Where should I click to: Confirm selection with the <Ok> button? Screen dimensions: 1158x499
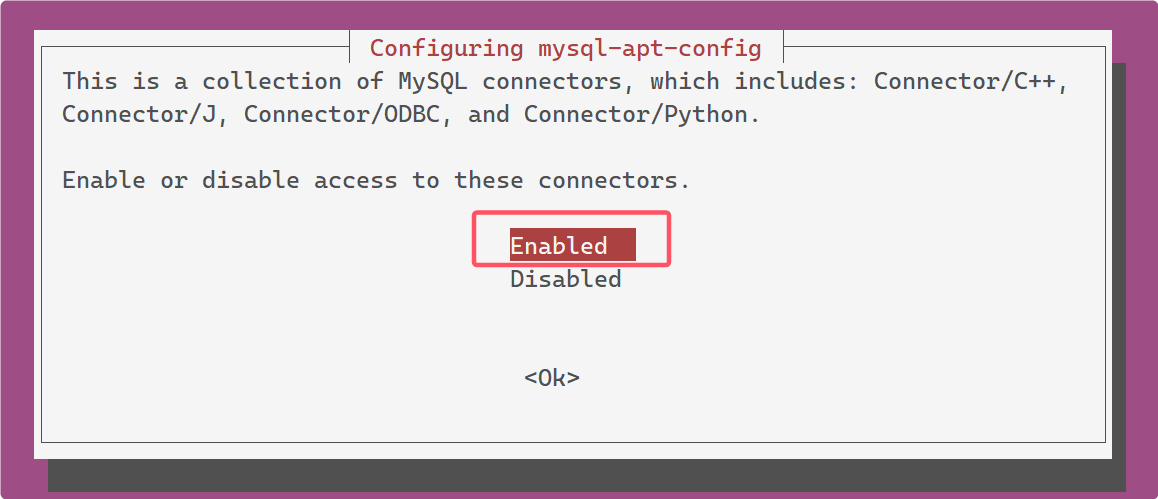coord(552,378)
